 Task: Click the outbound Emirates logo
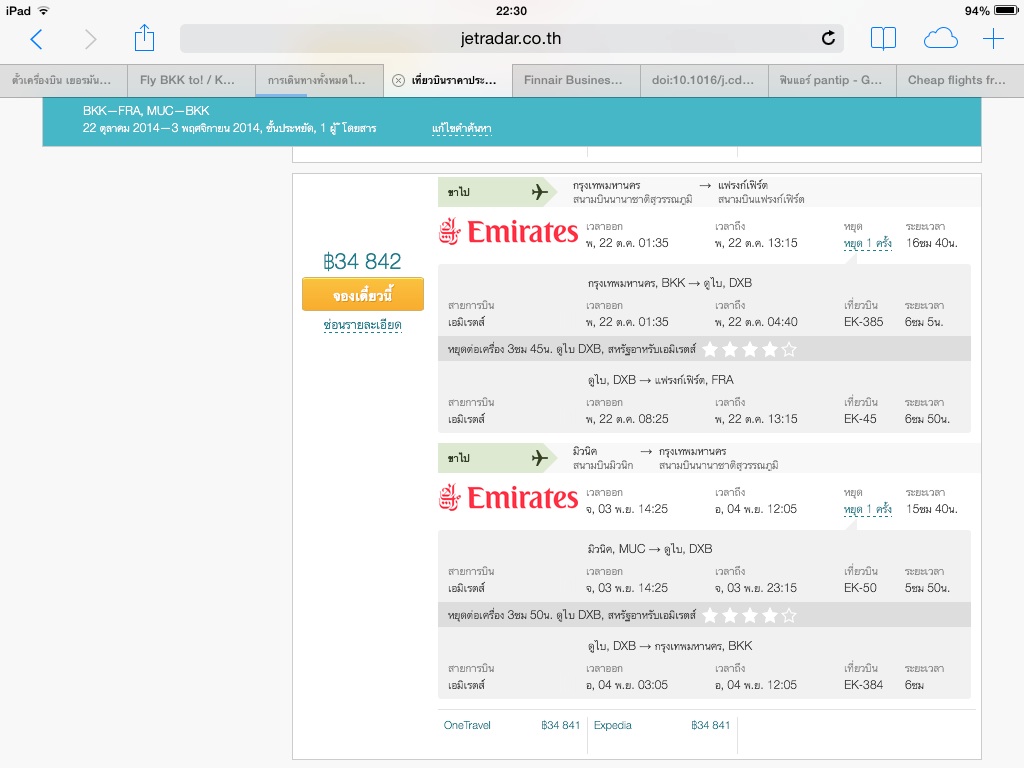click(x=508, y=232)
